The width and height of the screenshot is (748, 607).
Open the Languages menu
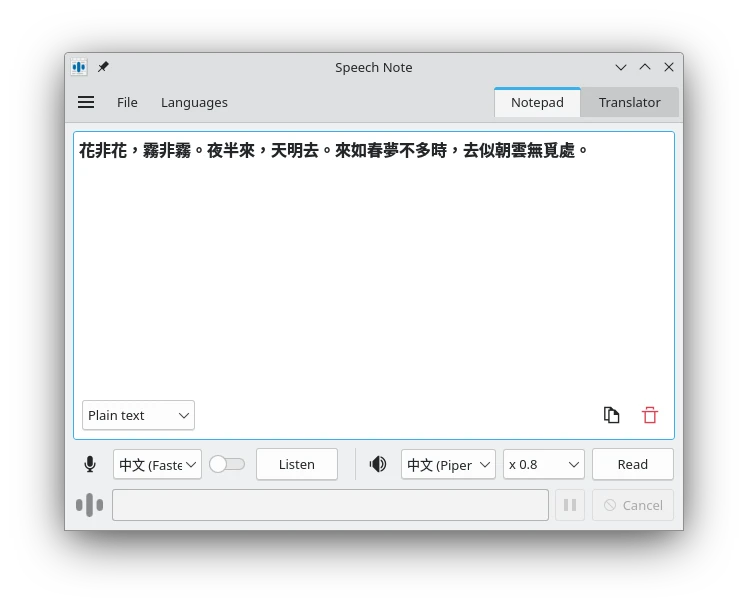(194, 102)
